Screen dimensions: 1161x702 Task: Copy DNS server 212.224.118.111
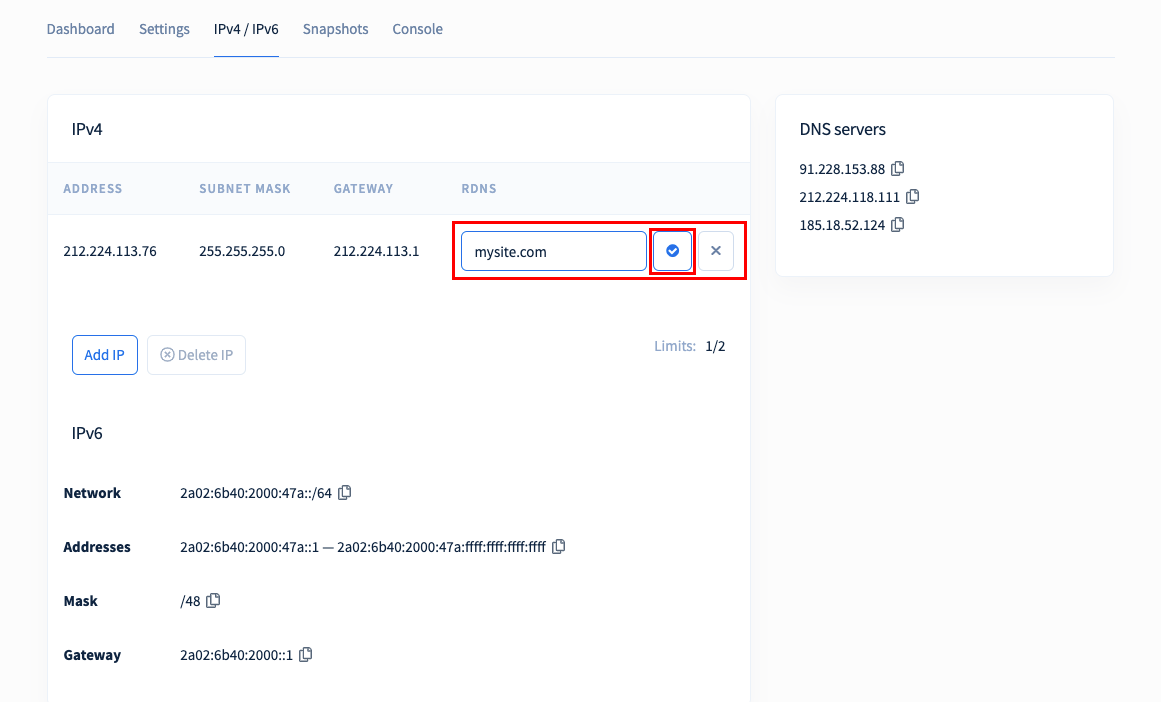point(912,196)
